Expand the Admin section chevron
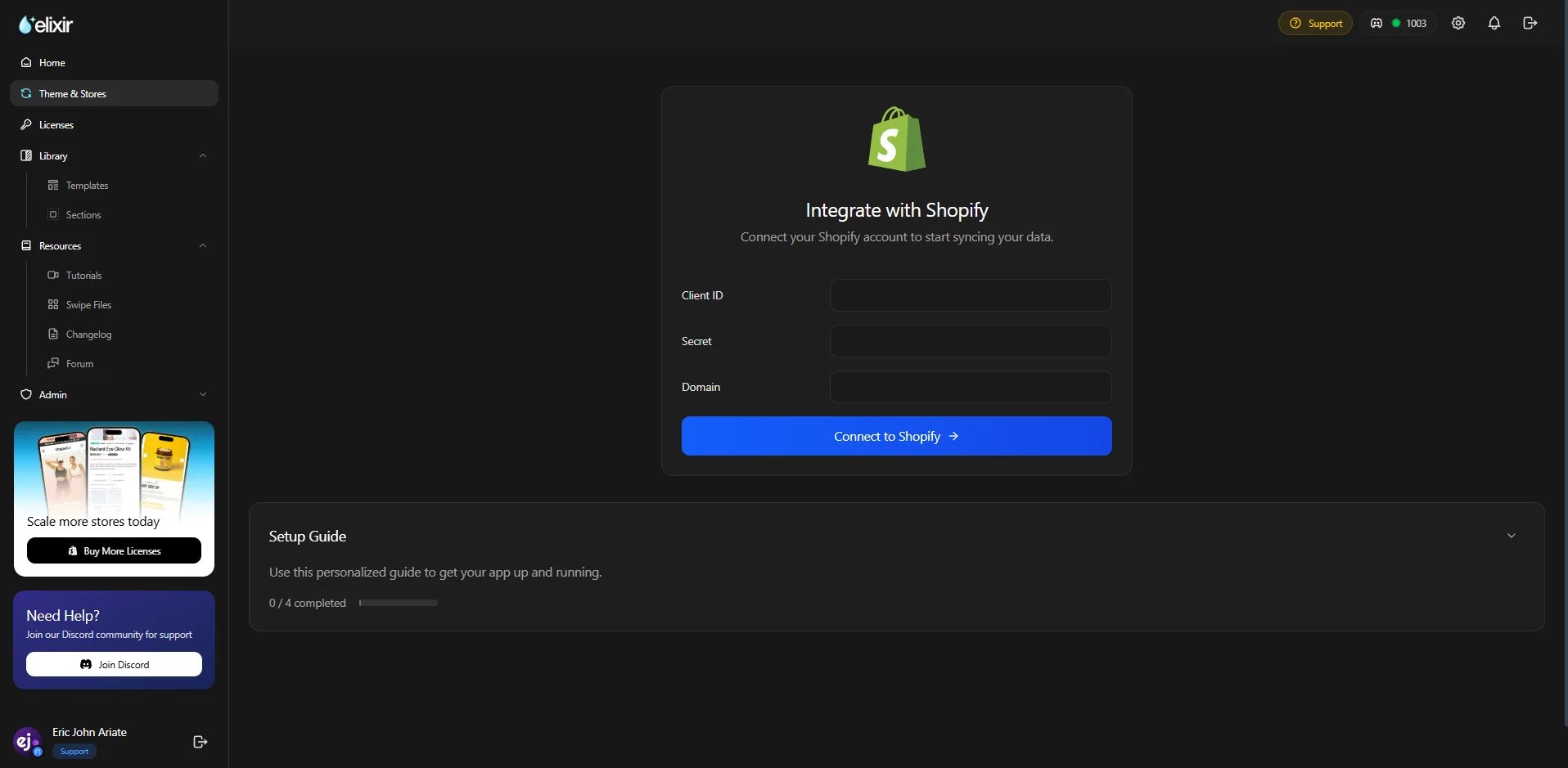The width and height of the screenshot is (1568, 768). (x=203, y=394)
